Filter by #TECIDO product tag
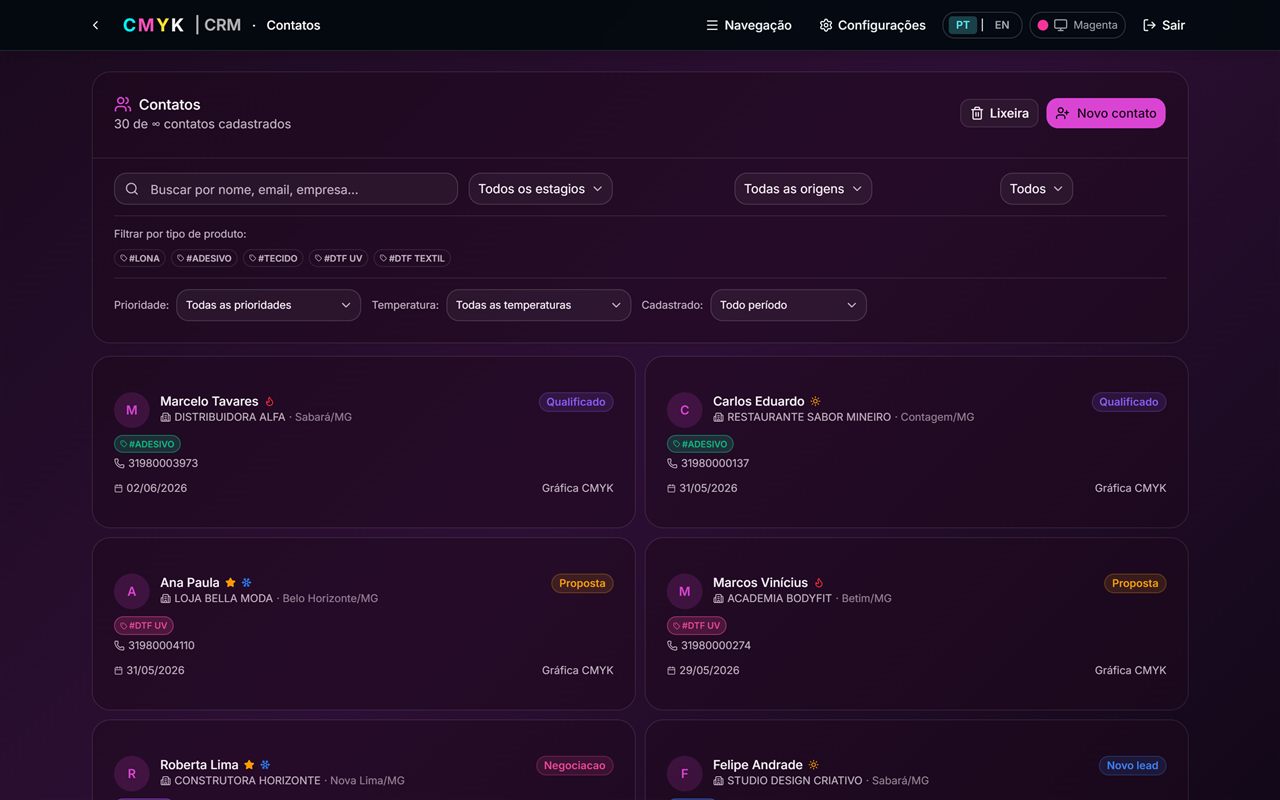 273,258
